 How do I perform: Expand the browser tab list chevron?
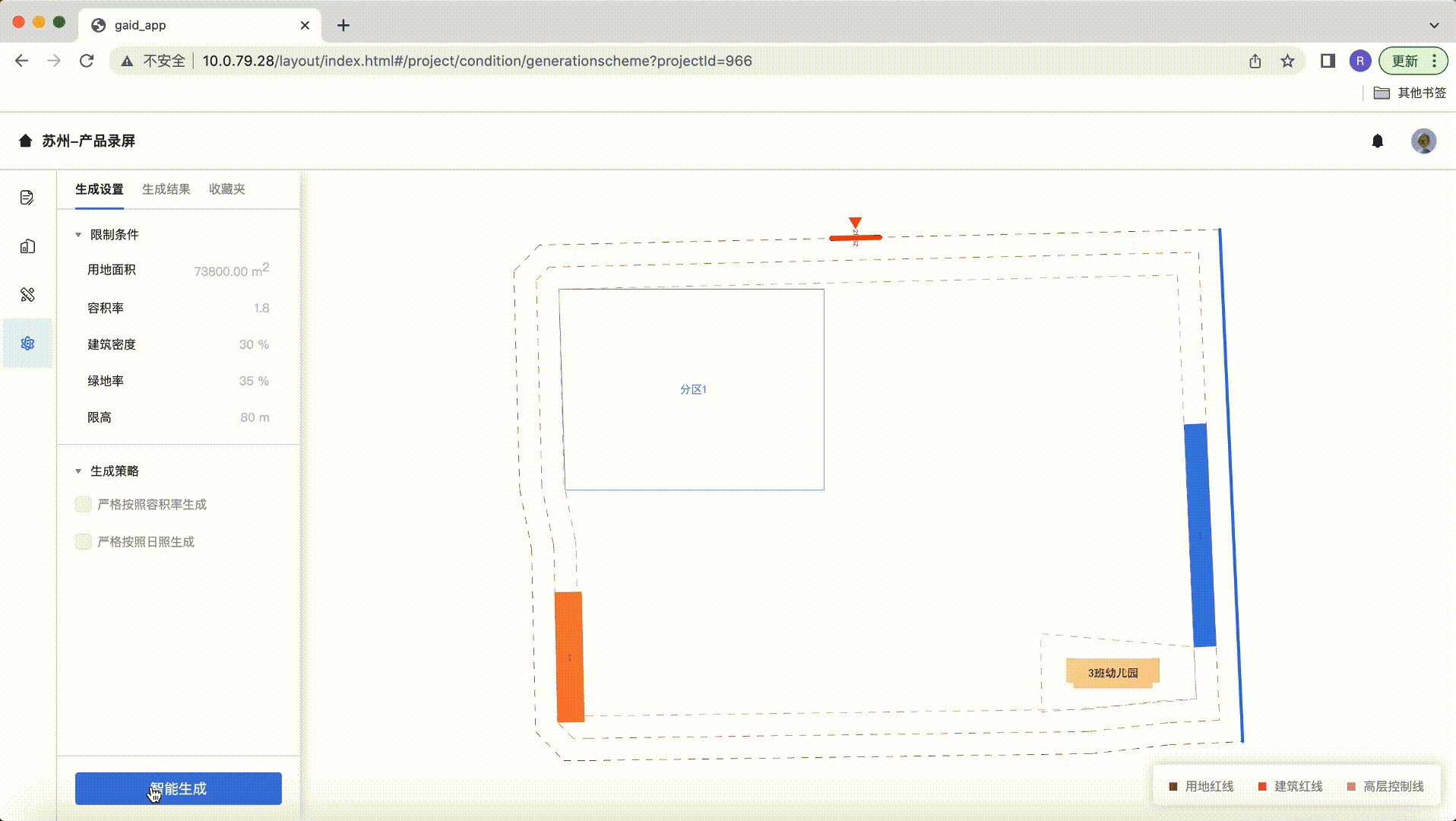(1433, 25)
